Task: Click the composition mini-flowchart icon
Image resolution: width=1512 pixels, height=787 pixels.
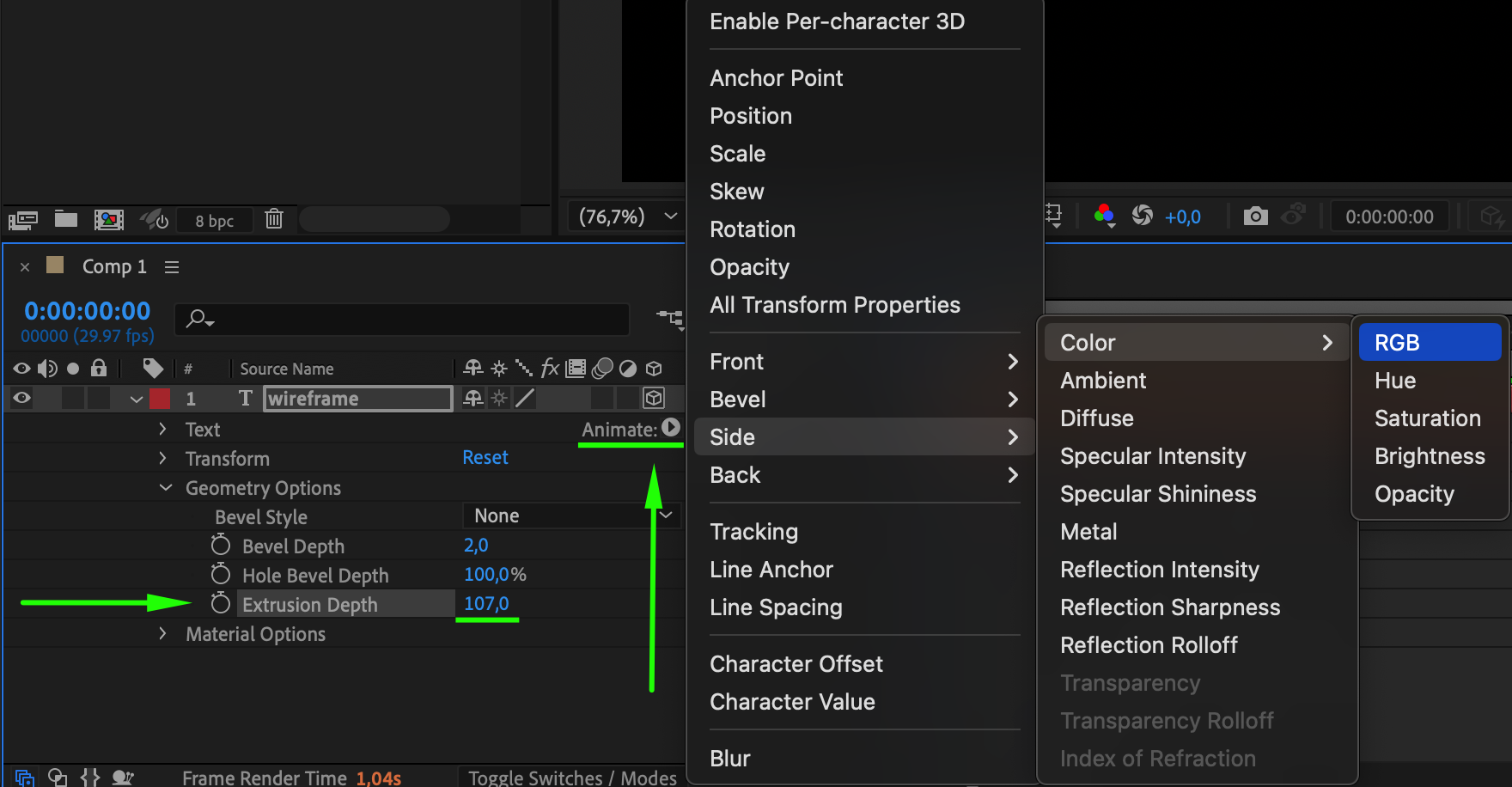Action: coord(670,319)
